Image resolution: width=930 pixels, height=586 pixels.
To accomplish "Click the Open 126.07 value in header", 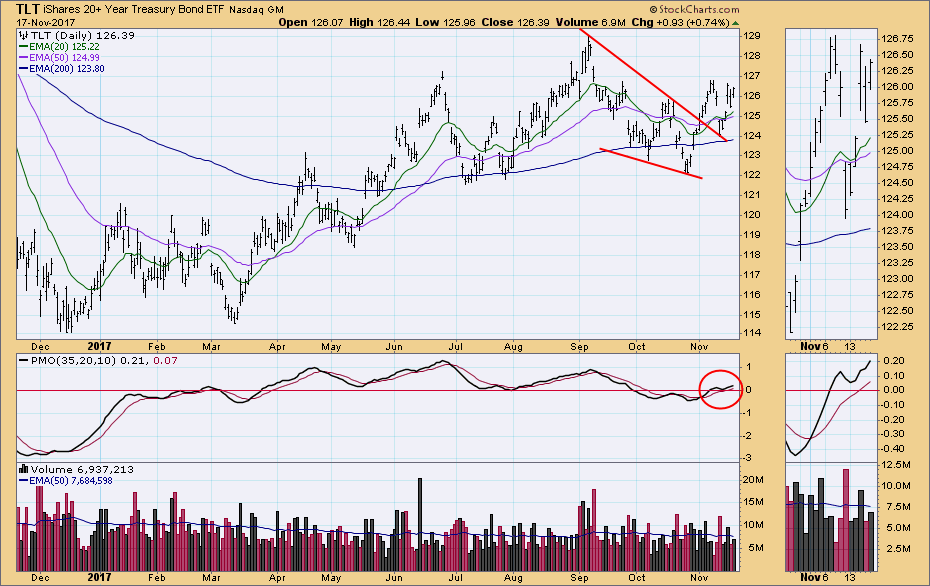I will click(x=311, y=23).
